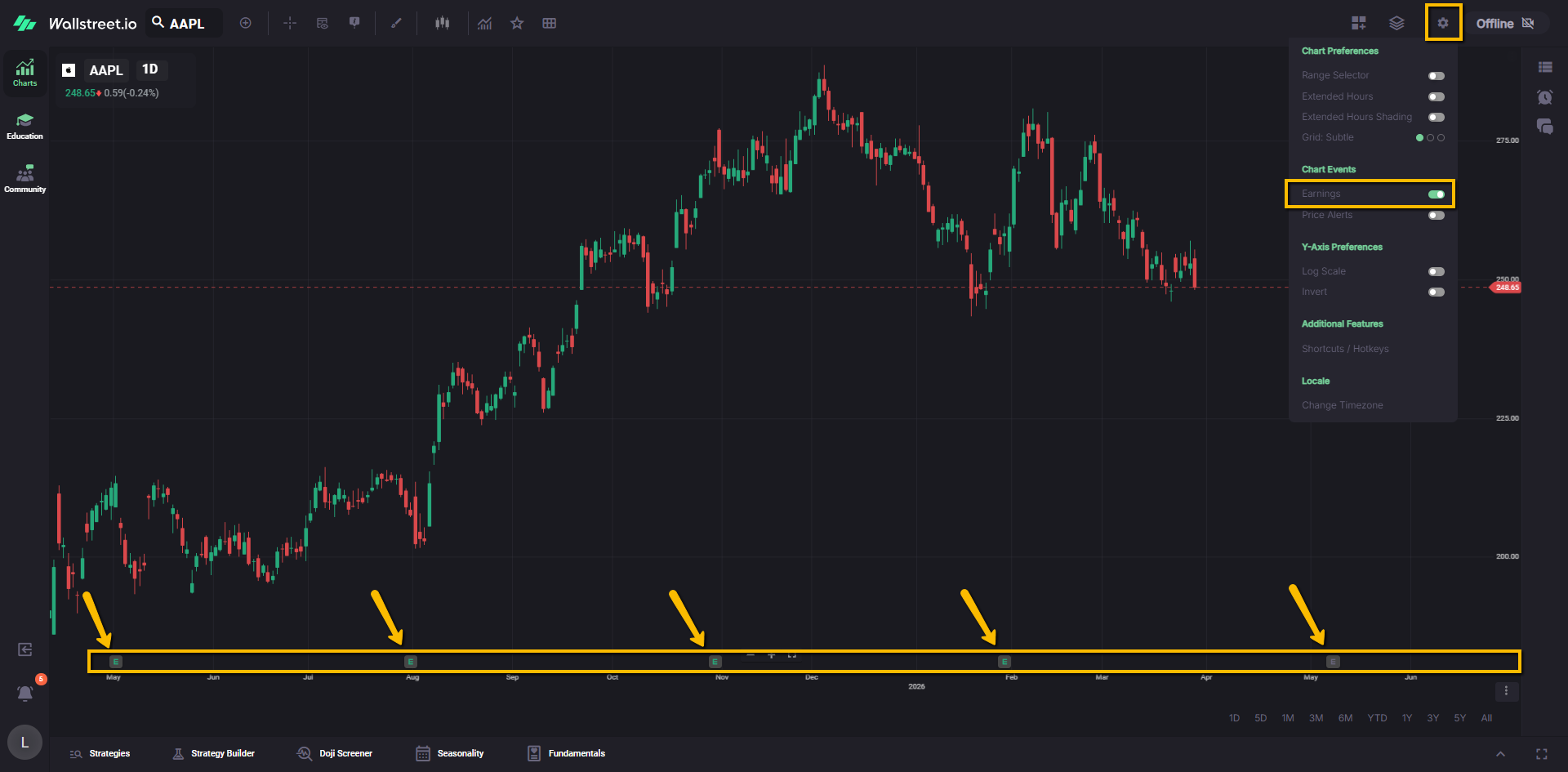Screen dimensions: 1568x772
Task: Open the layers icon in top bar
Action: 1396,23
